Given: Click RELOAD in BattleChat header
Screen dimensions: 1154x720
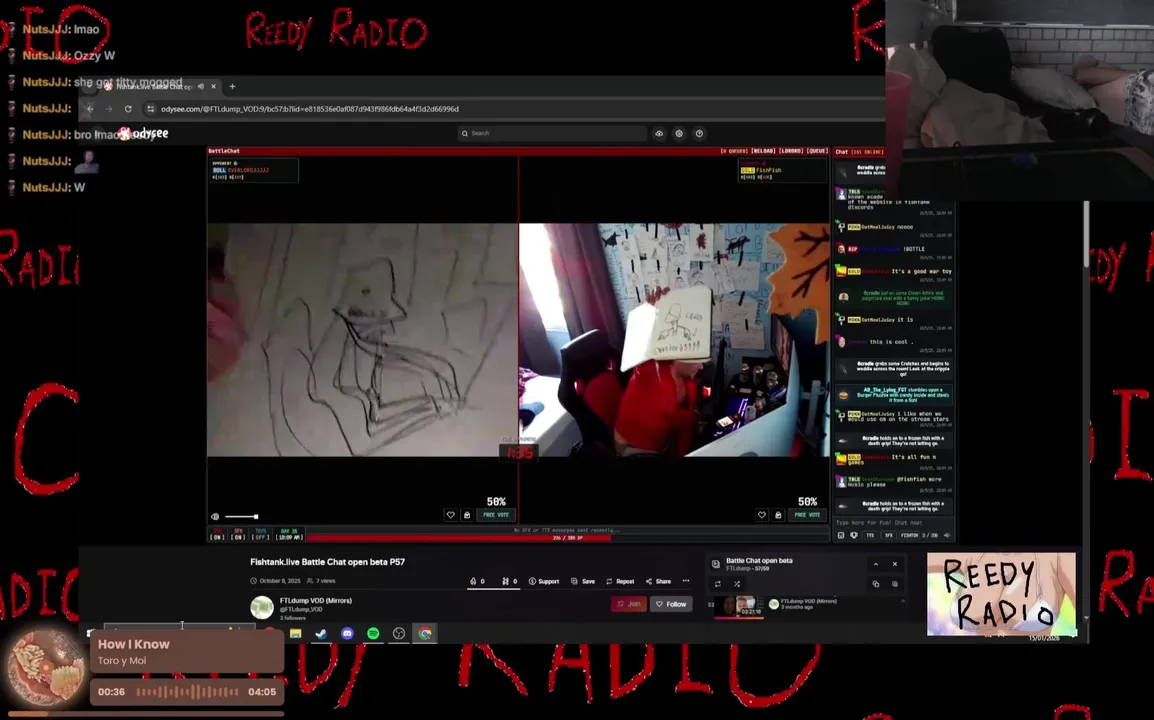Looking at the screenshot, I should [x=762, y=151].
